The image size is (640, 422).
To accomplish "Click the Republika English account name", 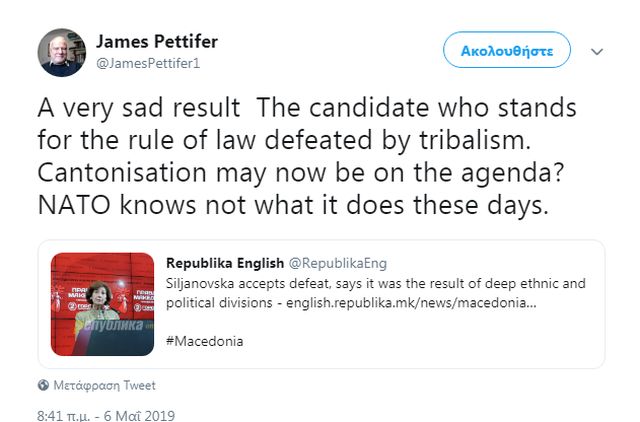I will point(225,264).
